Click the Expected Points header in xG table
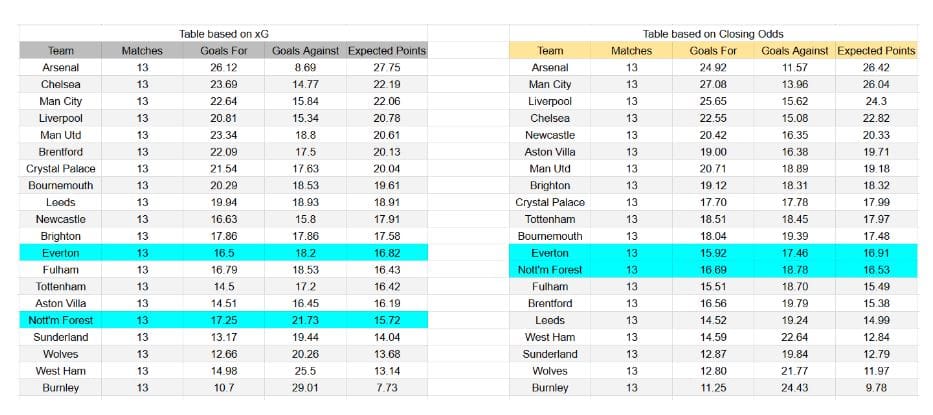 click(x=387, y=51)
